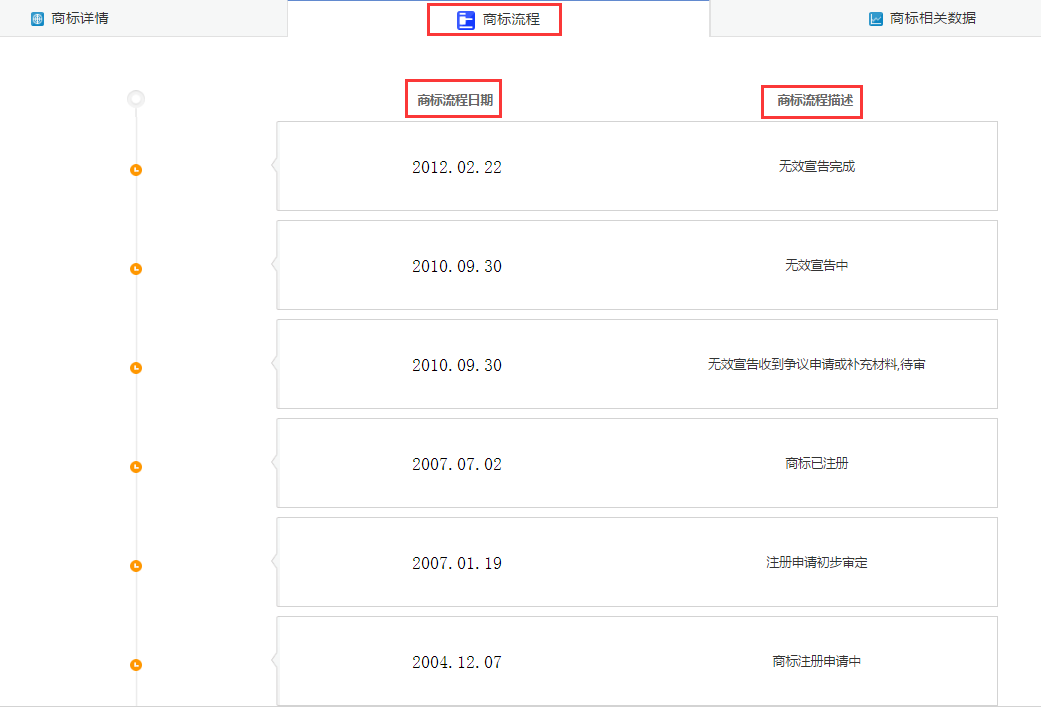Viewport: 1041px width, 708px height.
Task: Click the 商标流程日期 column header
Action: click(454, 100)
